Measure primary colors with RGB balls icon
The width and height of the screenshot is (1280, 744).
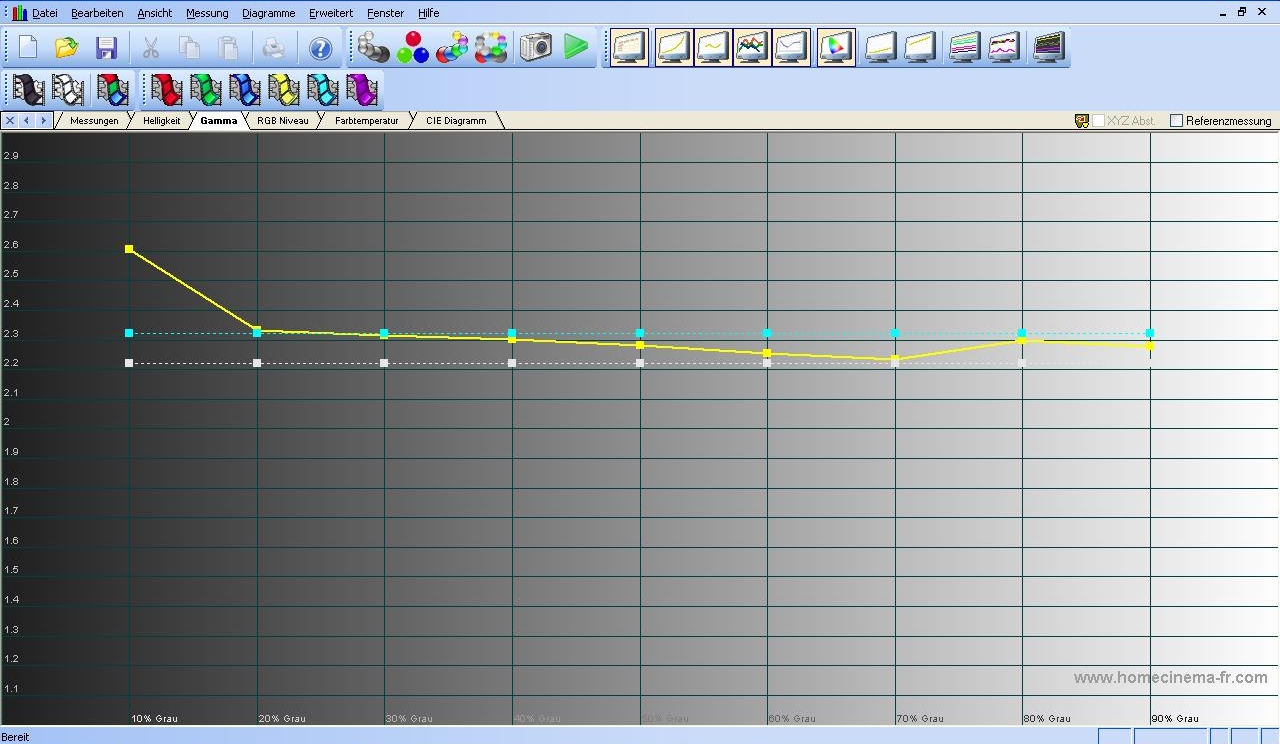[x=412, y=47]
